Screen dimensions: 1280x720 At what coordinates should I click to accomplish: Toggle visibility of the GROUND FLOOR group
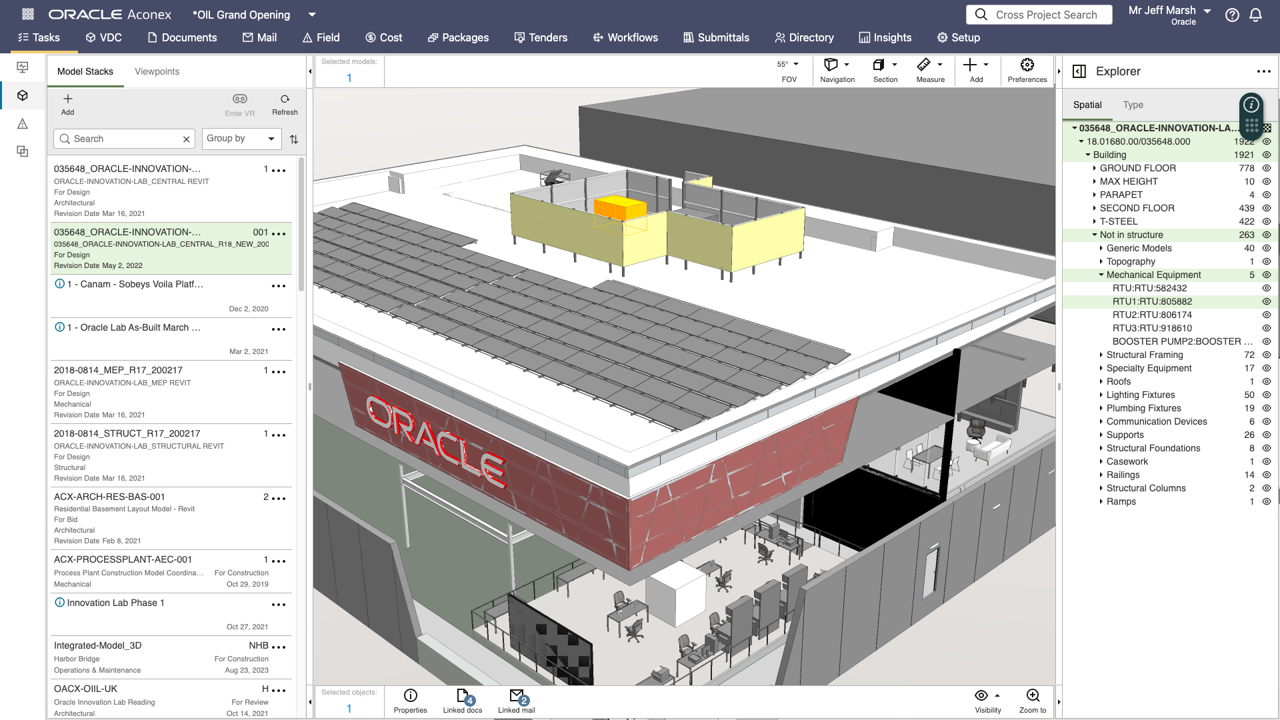(x=1267, y=168)
